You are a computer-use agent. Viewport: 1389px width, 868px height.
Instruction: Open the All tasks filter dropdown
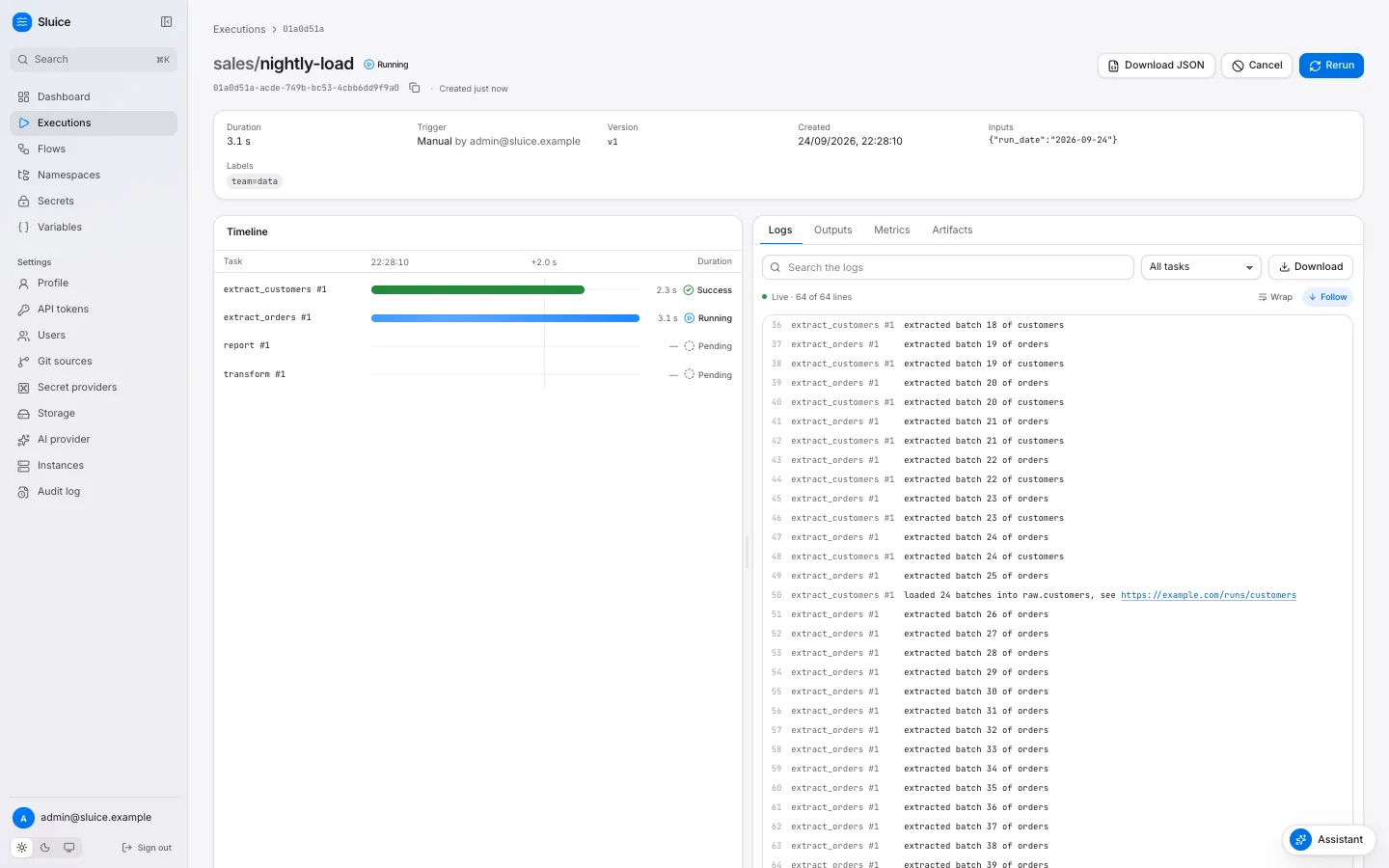click(x=1201, y=267)
